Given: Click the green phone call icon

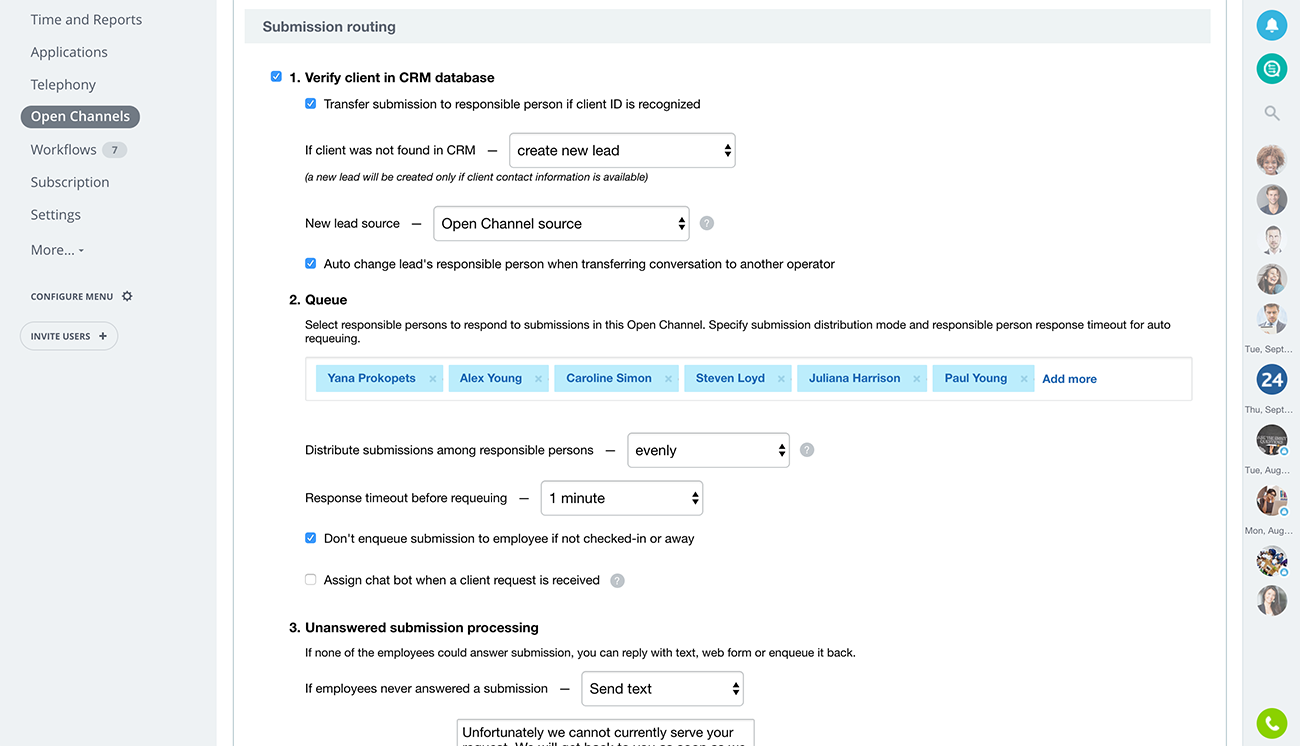Looking at the screenshot, I should 1271,722.
